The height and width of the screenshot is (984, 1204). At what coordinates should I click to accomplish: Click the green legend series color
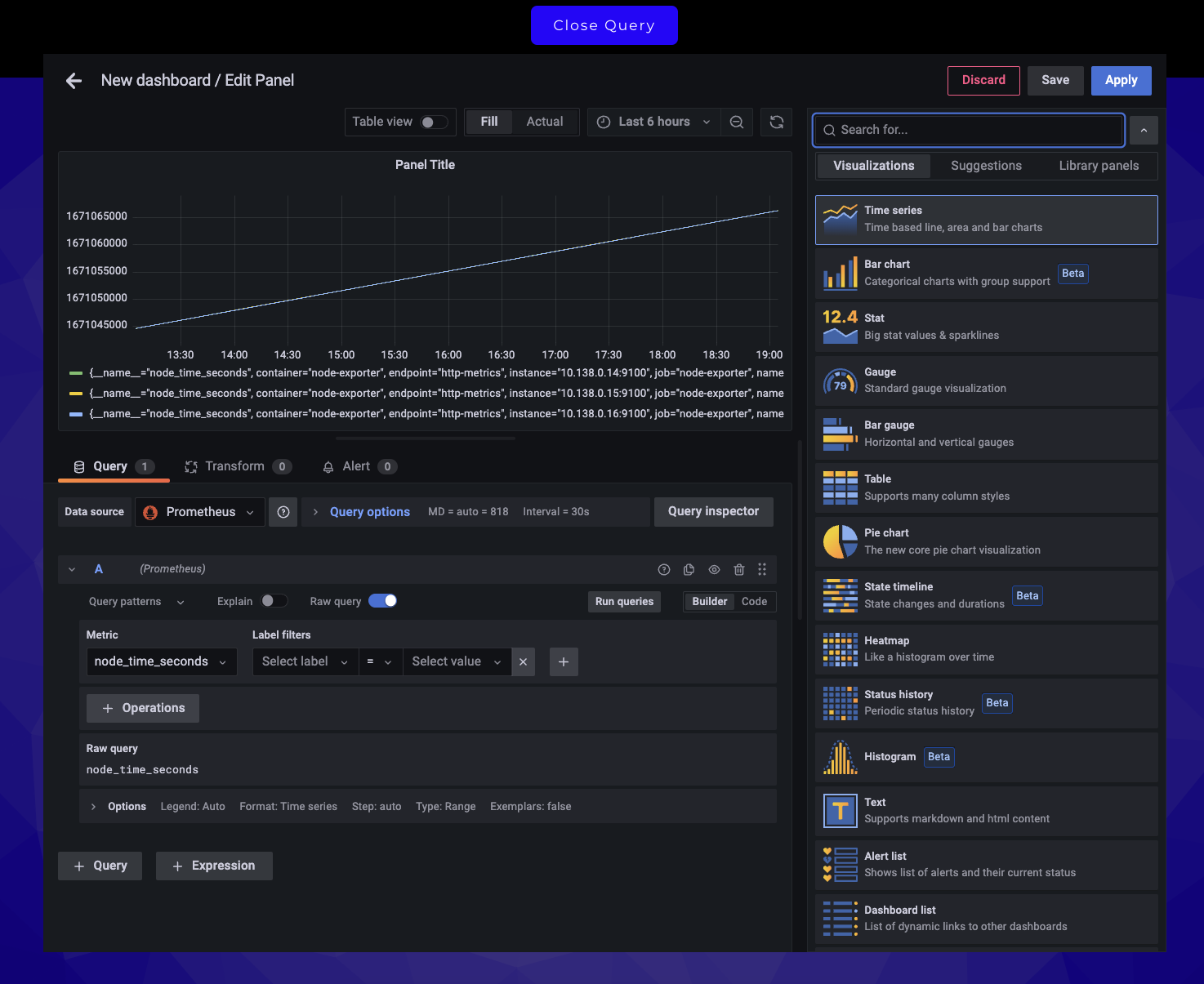tap(76, 373)
